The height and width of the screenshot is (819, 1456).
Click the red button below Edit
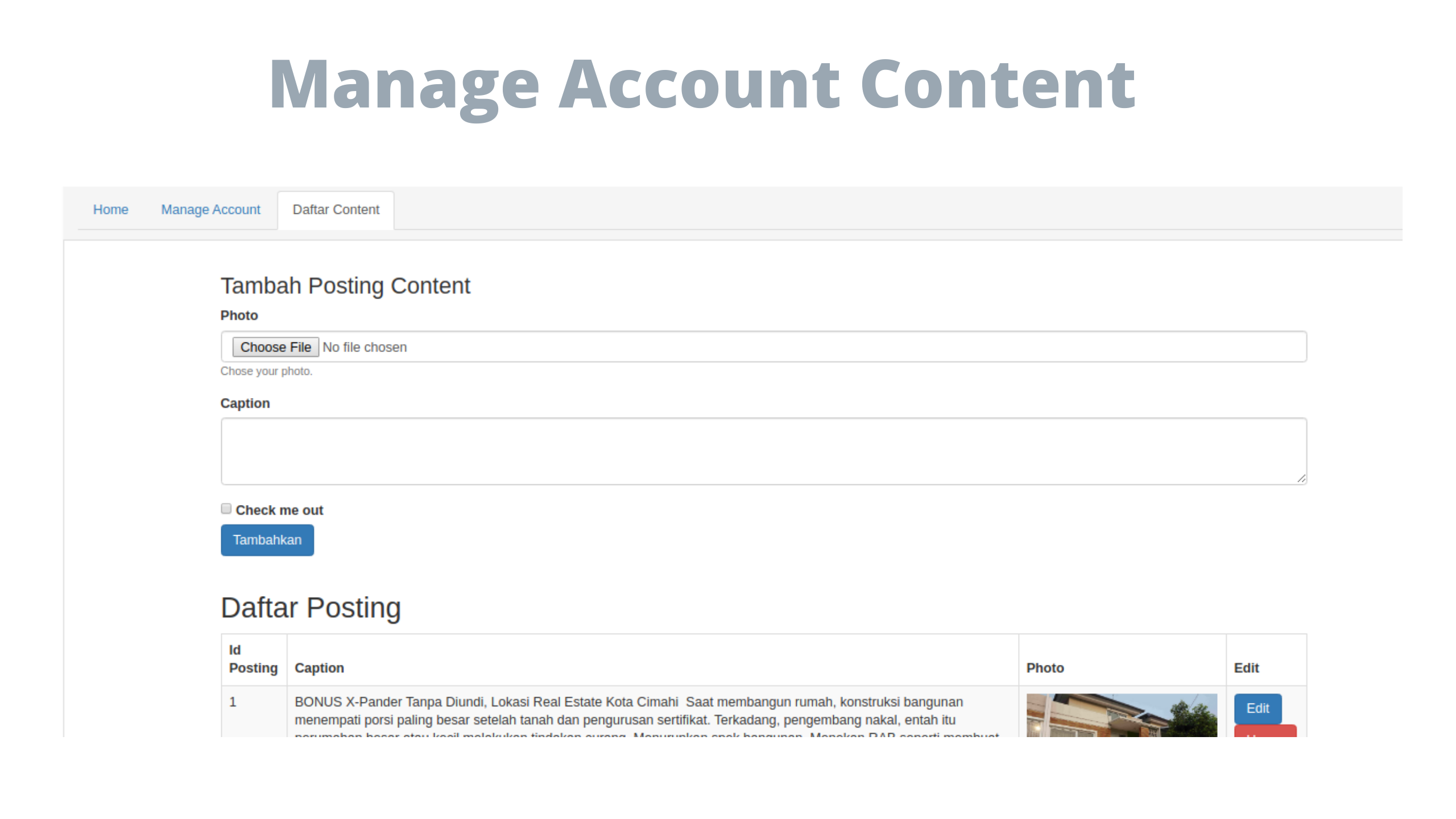(x=1265, y=731)
